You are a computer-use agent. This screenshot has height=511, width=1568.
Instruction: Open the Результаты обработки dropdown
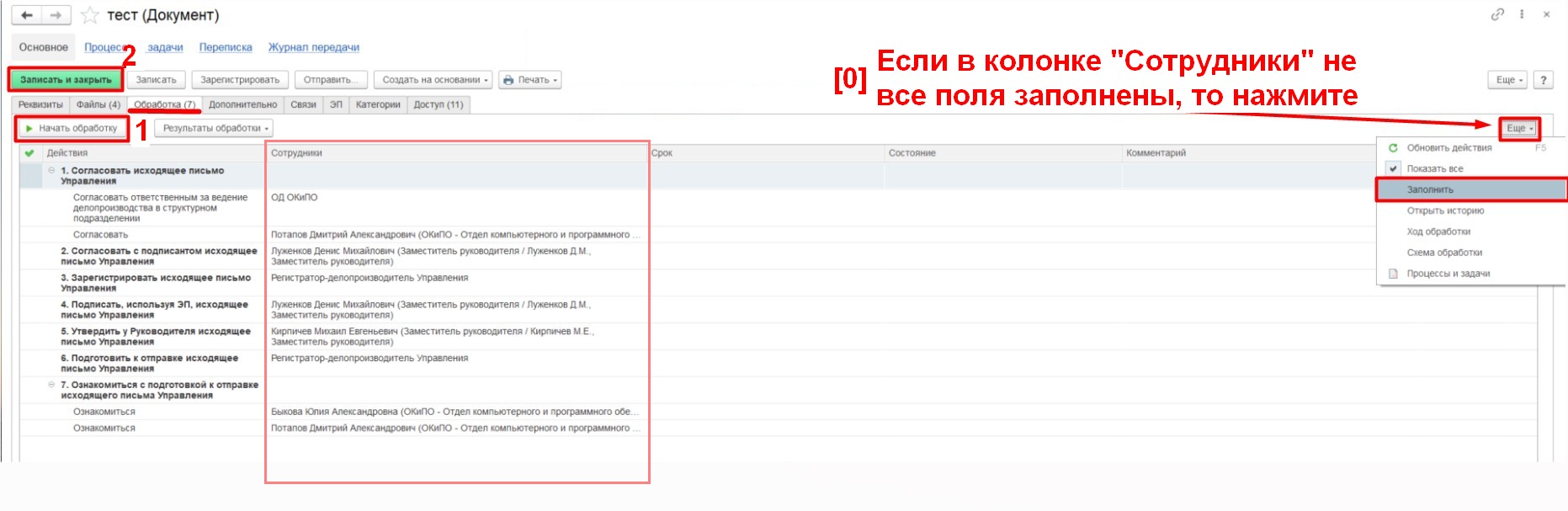[x=214, y=129]
